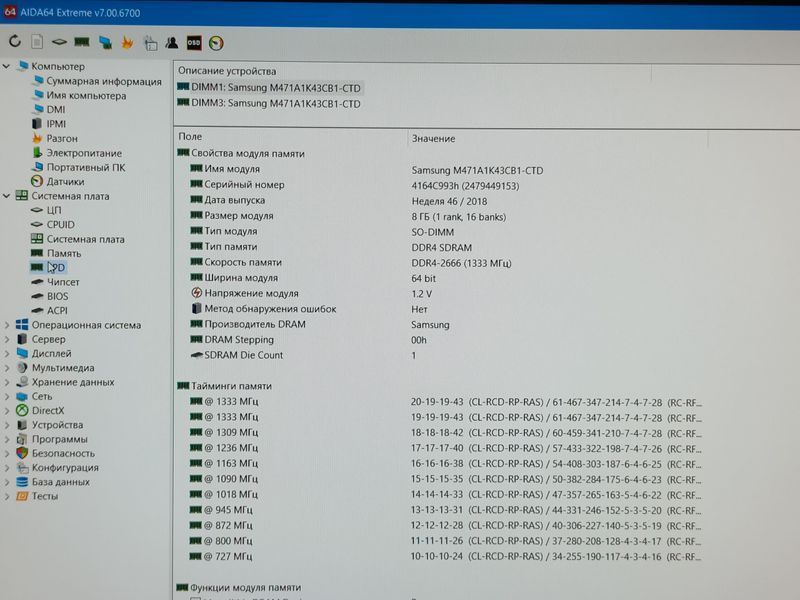Select the @ 1309 МГц timing row

pos(439,433)
